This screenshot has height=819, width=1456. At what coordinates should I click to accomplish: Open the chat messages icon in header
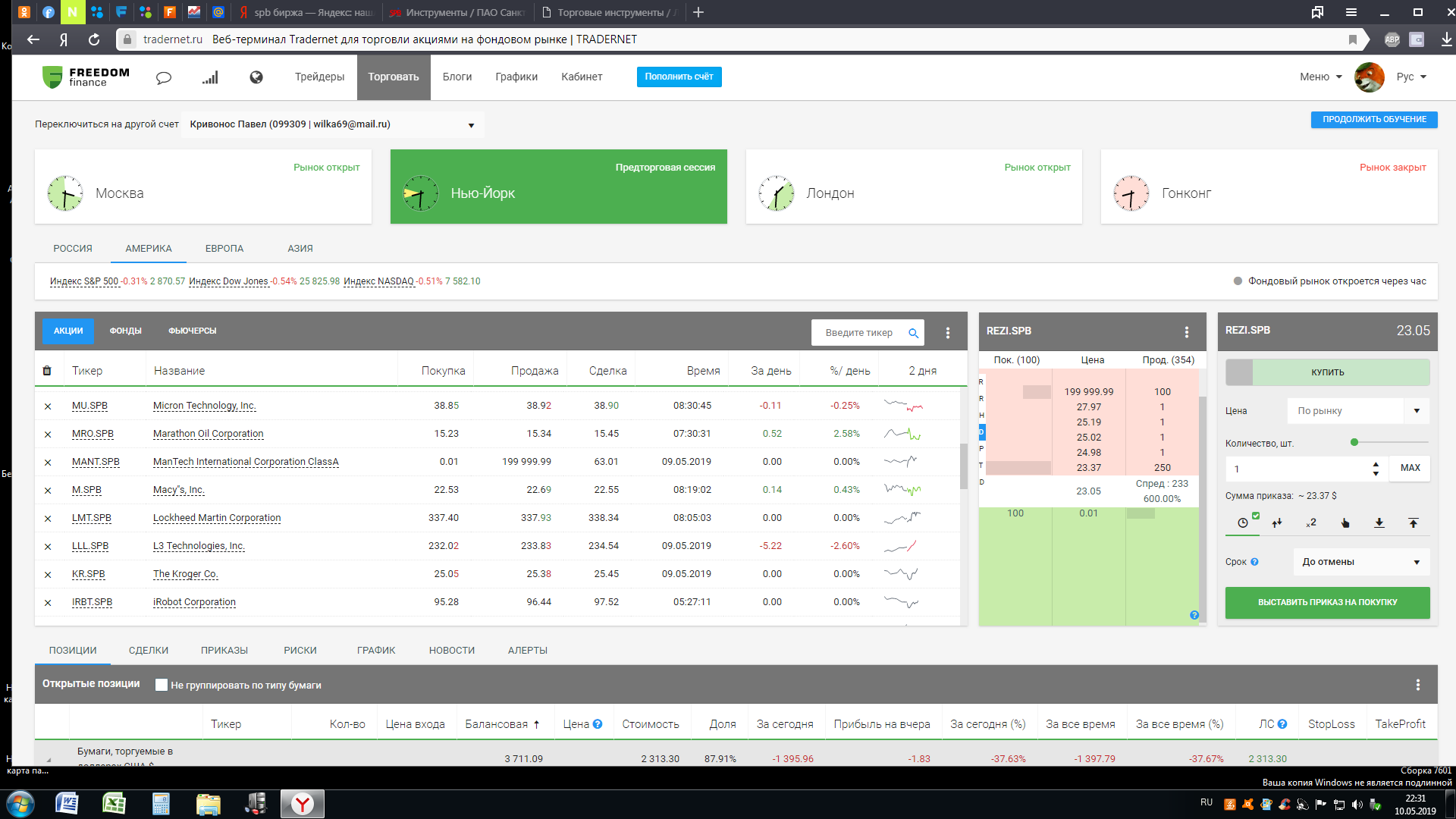[164, 77]
